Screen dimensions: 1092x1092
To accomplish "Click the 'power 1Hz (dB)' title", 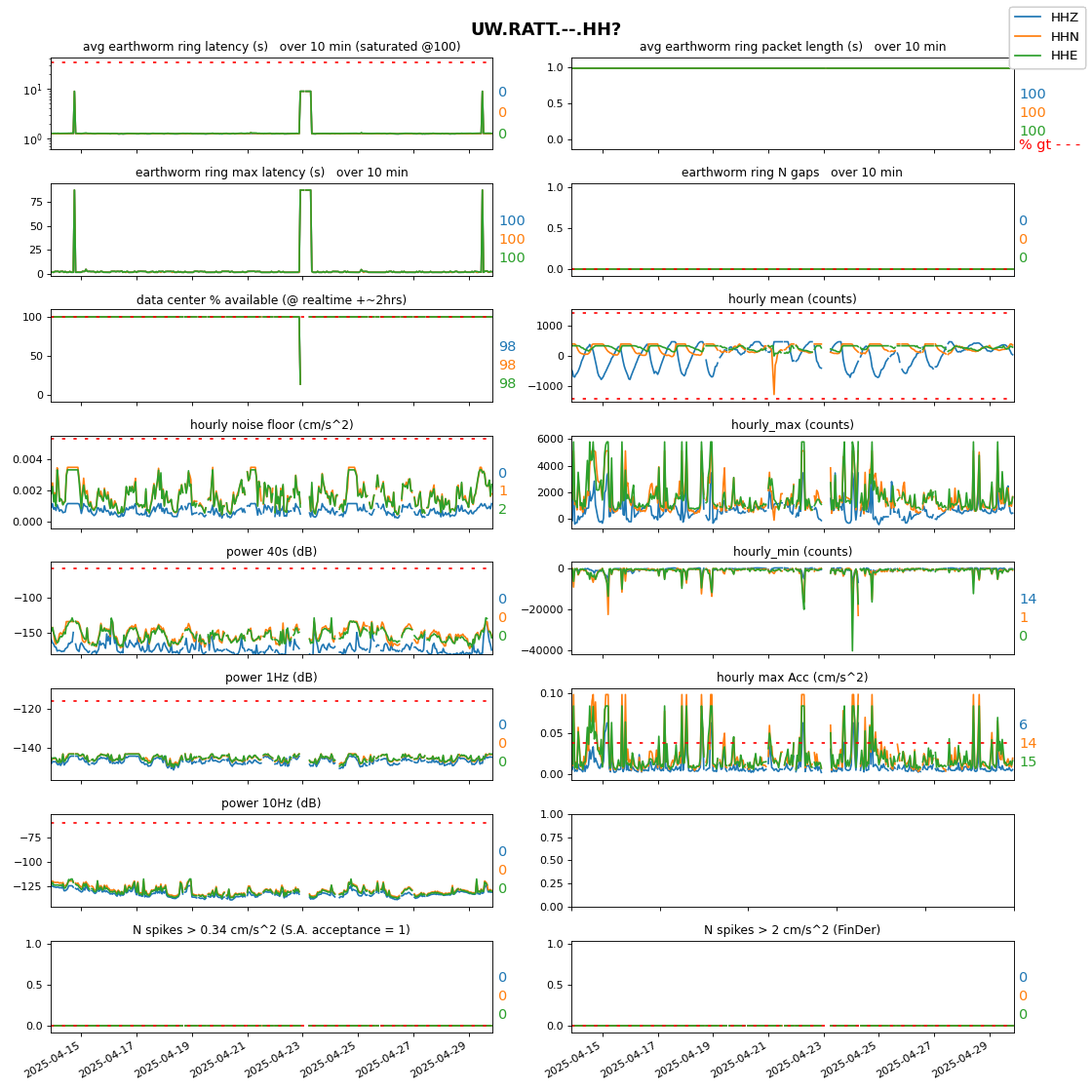I will (x=272, y=677).
